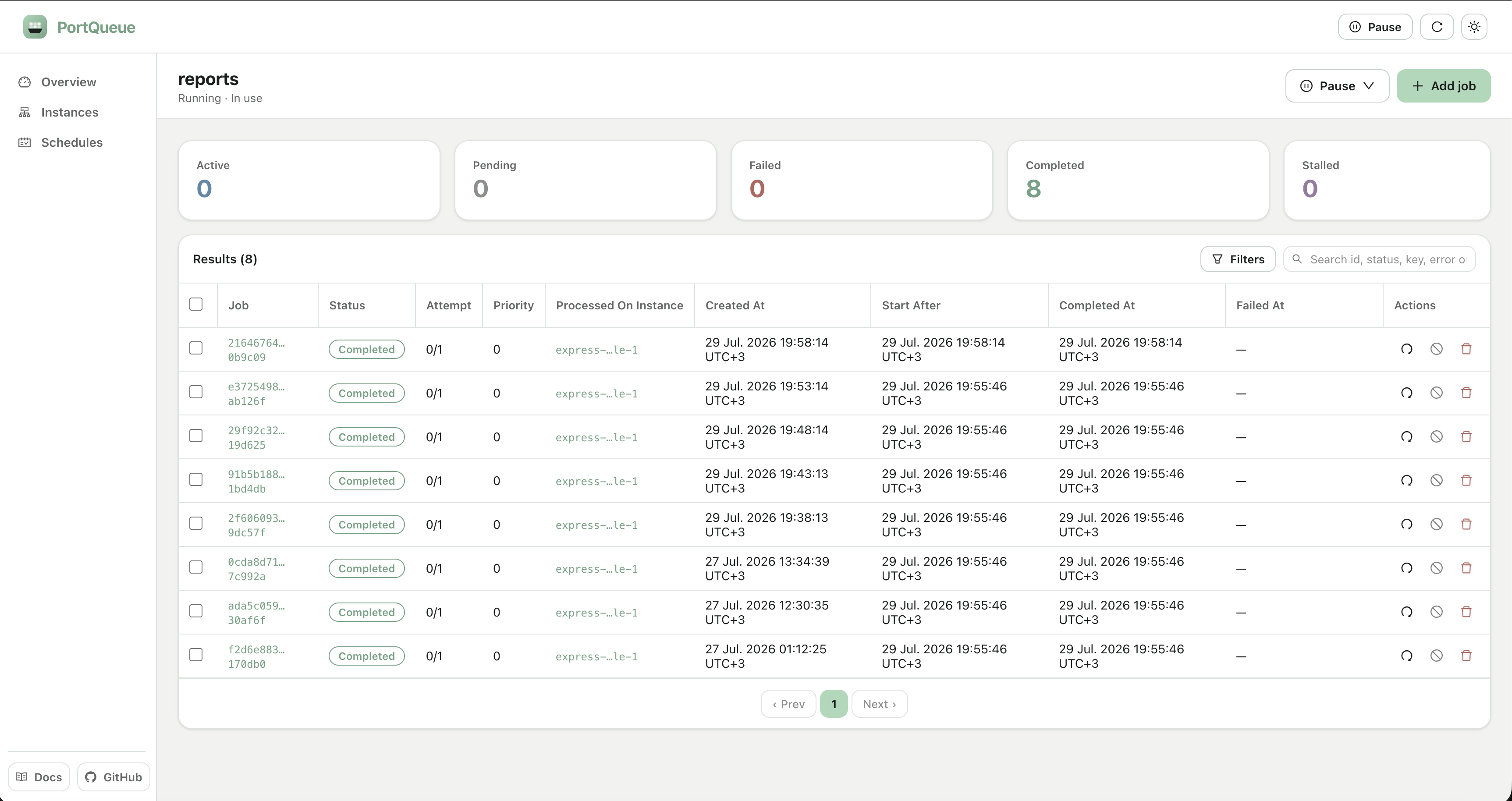Select all jobs with the header checkbox

point(196,304)
